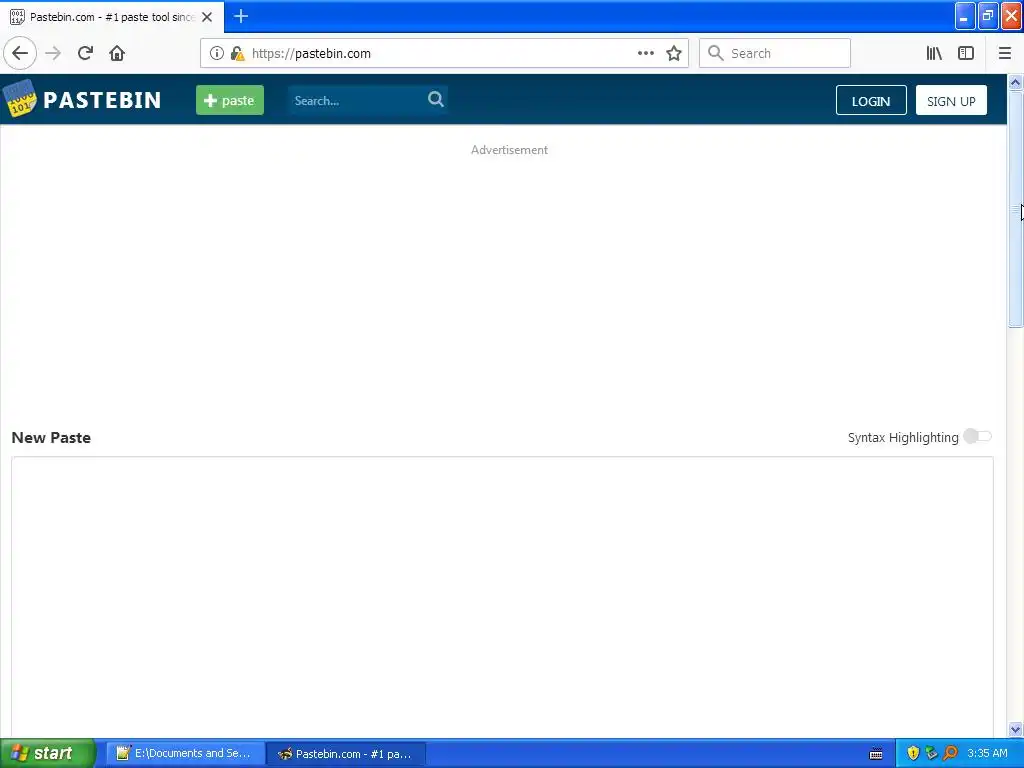
Task: Toggle the sidebar view icon
Action: pos(966,53)
